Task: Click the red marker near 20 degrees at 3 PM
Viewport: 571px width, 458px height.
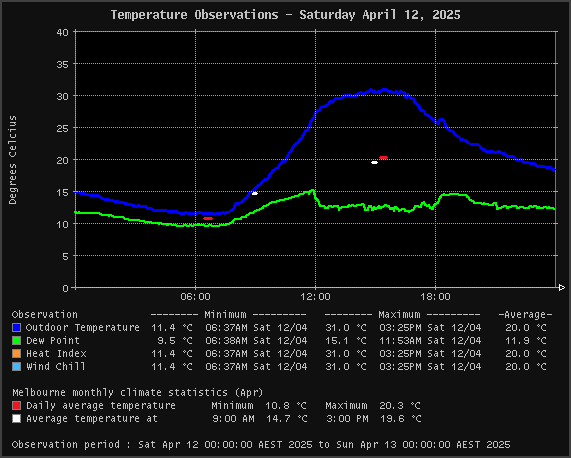Action: tap(383, 158)
